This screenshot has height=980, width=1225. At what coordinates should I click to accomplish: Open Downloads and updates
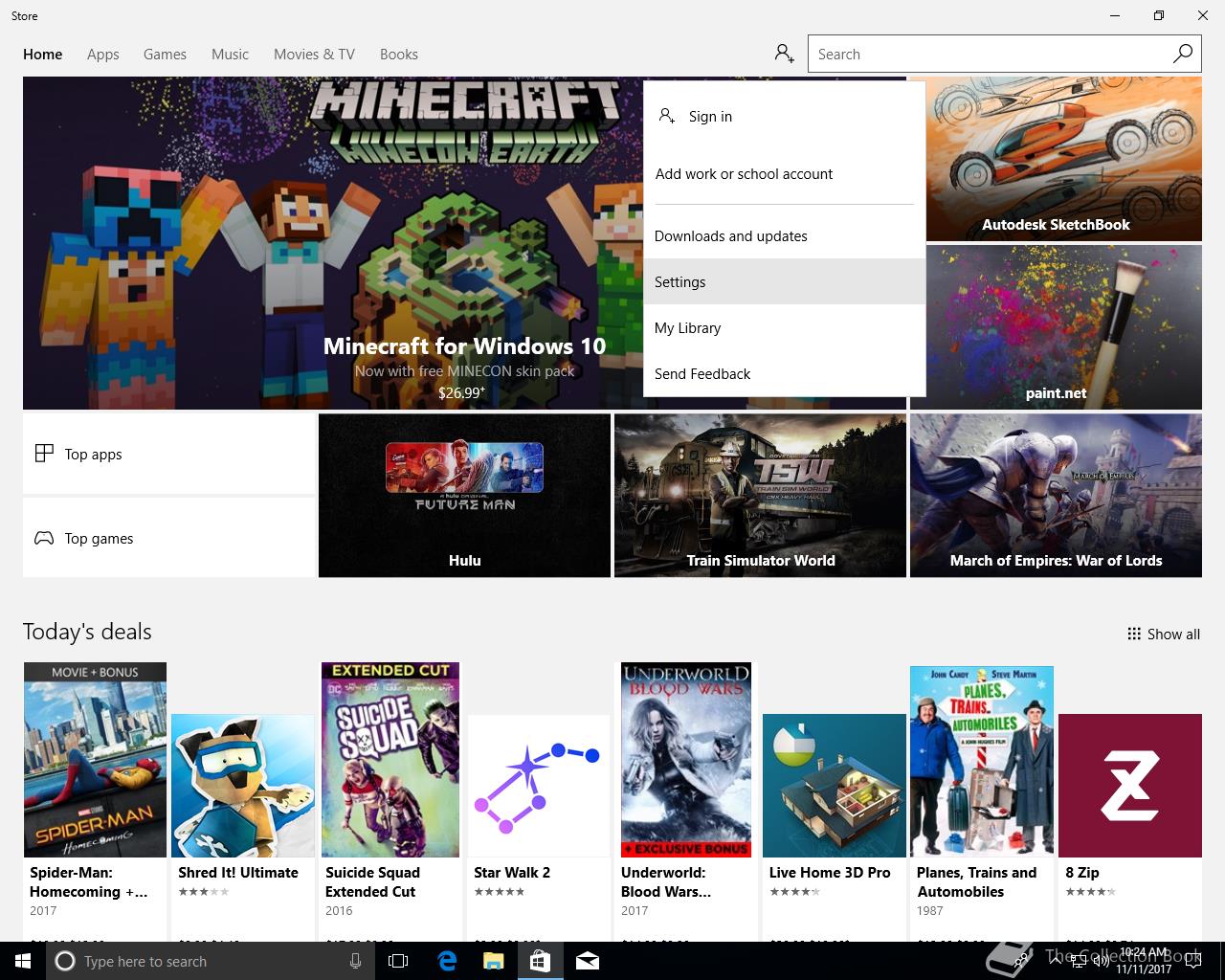(785, 235)
